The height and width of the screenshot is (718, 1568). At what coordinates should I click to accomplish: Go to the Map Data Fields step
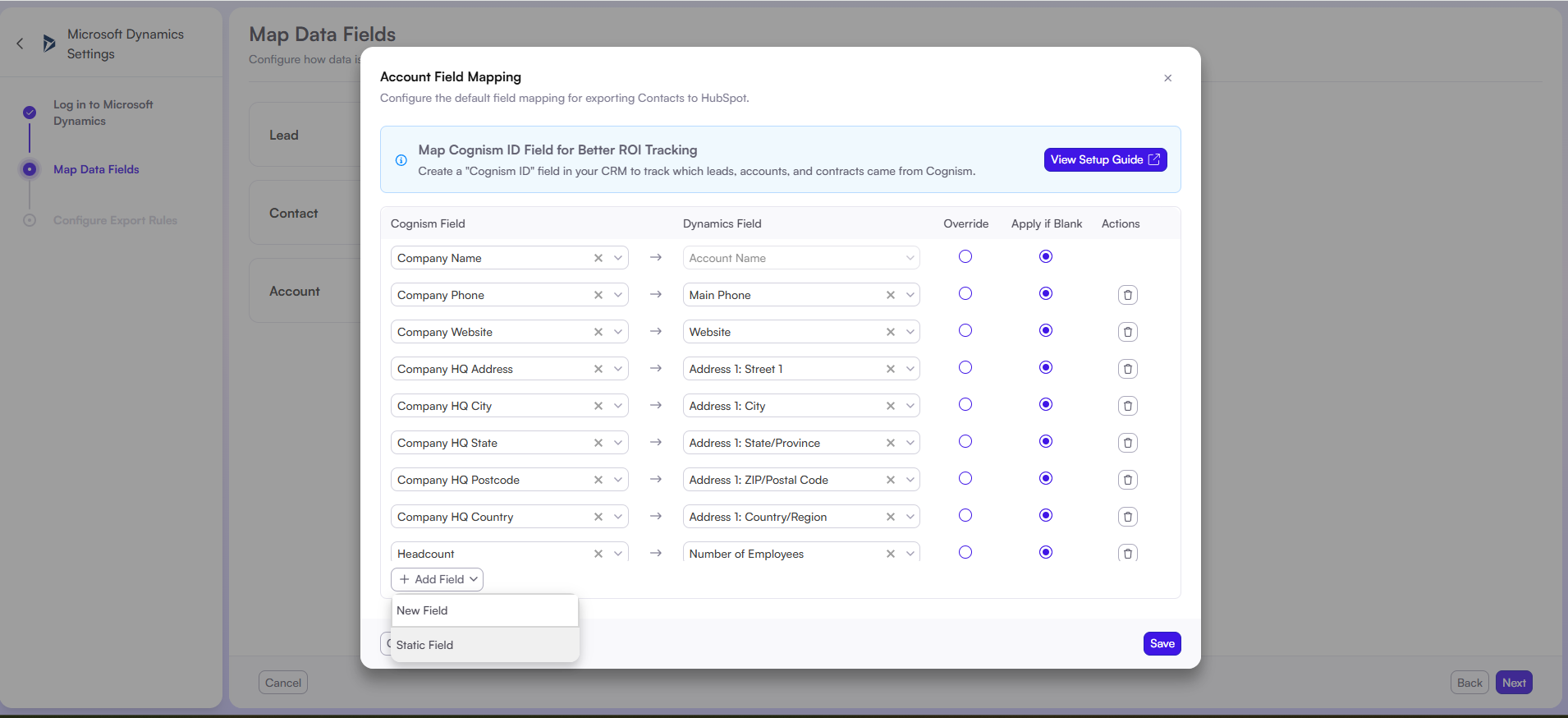pos(96,169)
